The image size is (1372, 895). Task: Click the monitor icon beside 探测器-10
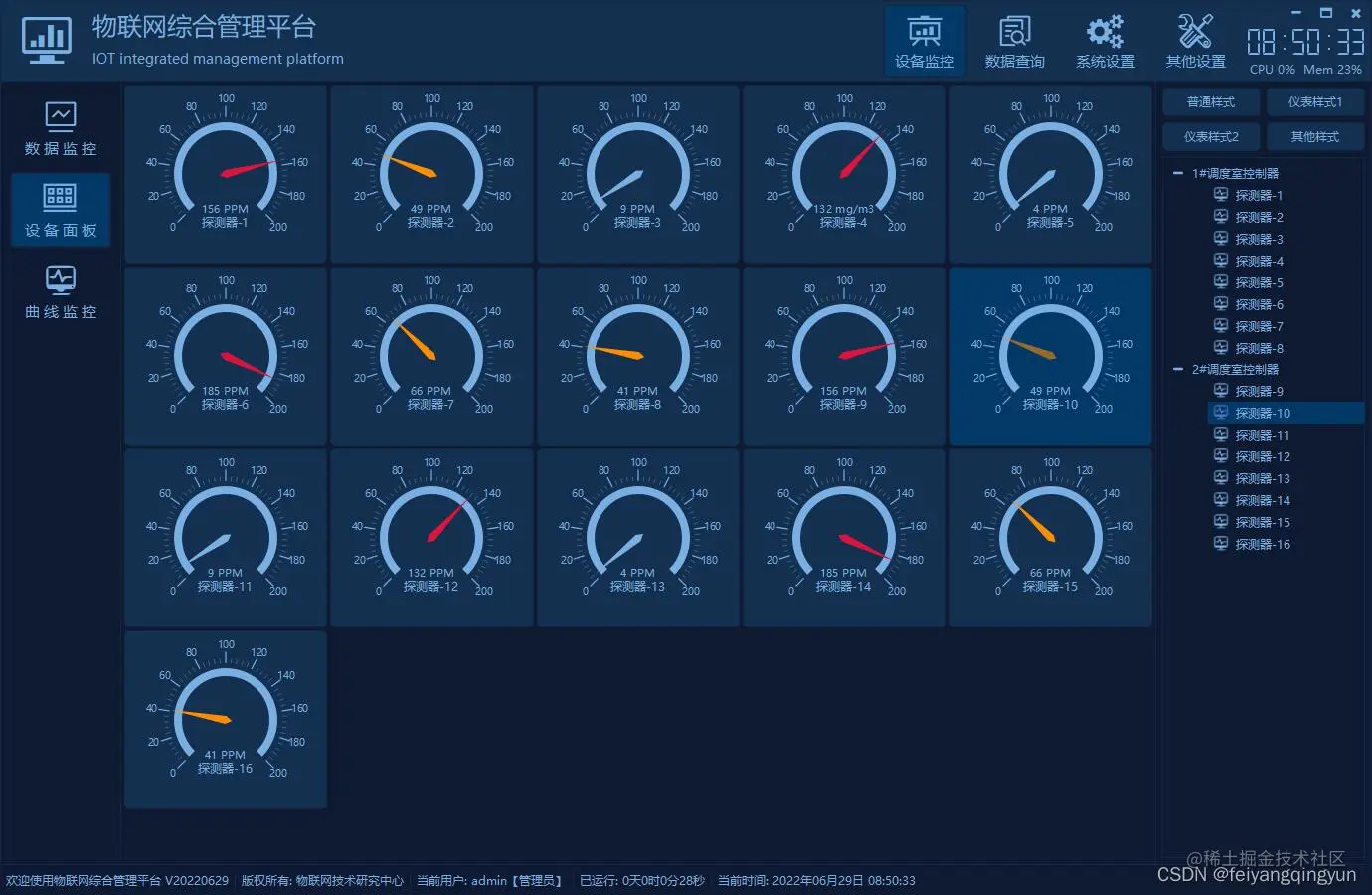coord(1221,413)
